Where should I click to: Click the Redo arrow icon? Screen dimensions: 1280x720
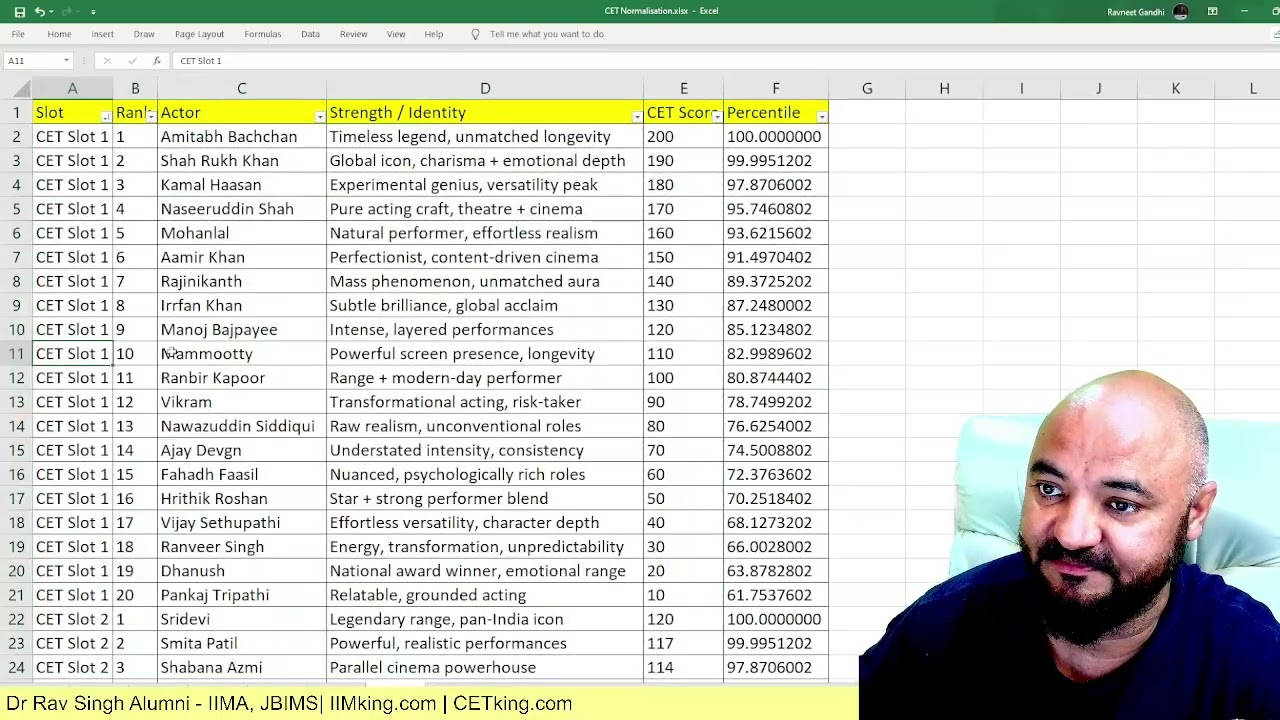[67, 11]
